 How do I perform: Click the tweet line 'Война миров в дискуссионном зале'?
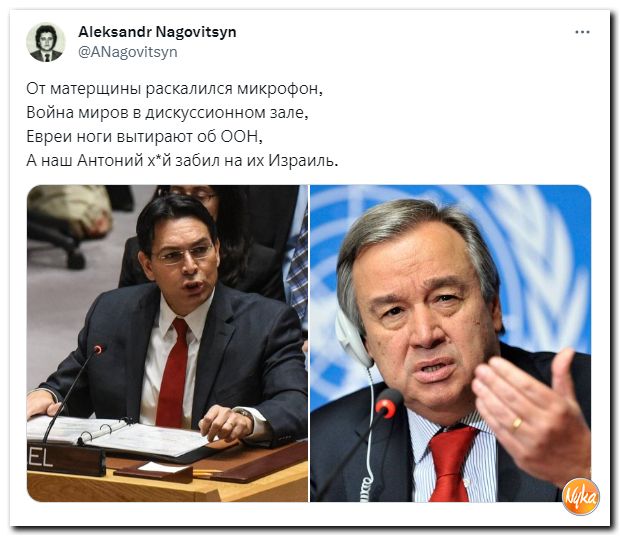(168, 113)
